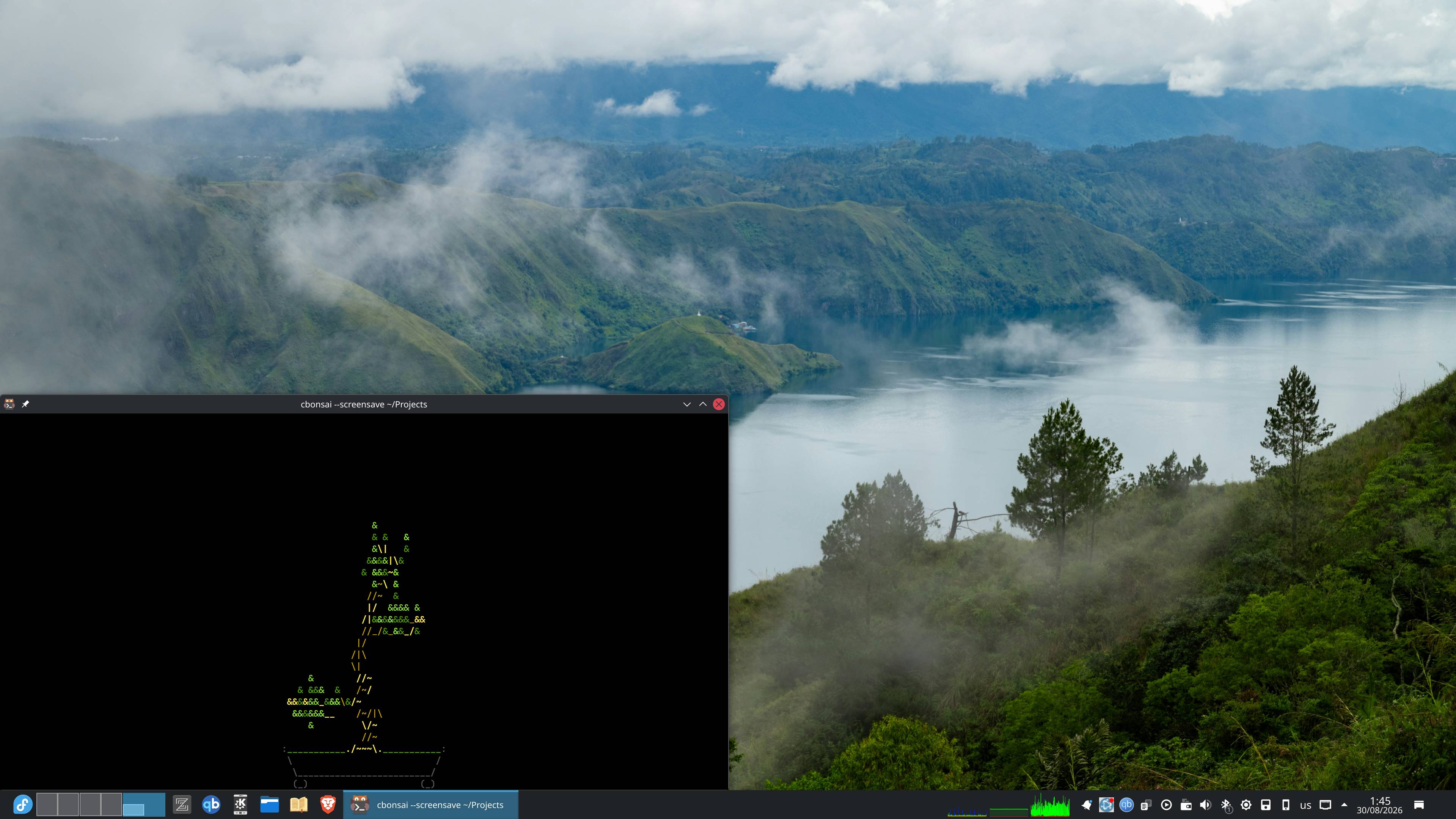Open the wired network tray icon
This screenshot has width=1456, height=819.
pyautogui.click(x=1326, y=805)
